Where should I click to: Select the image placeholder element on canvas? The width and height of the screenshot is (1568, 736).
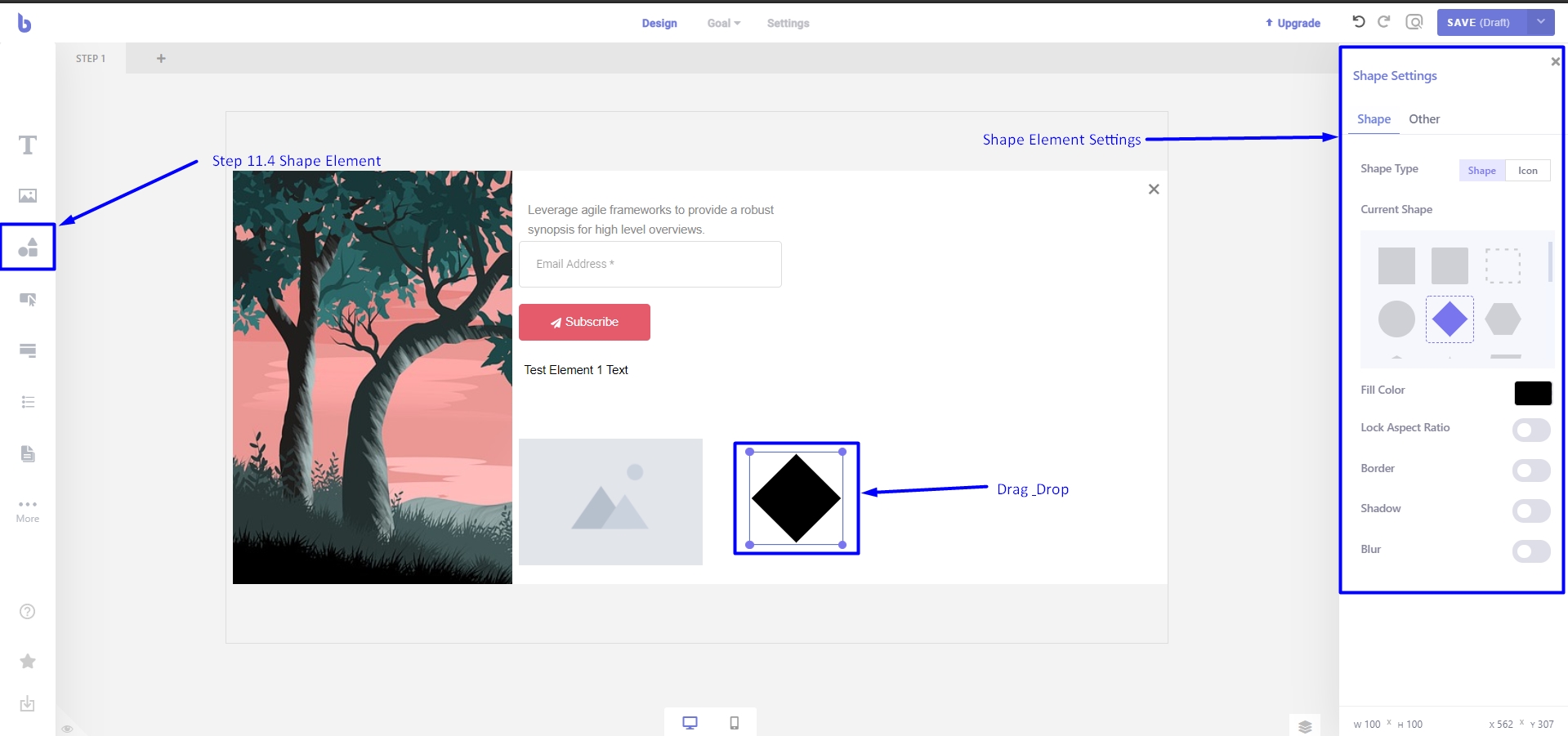click(610, 502)
